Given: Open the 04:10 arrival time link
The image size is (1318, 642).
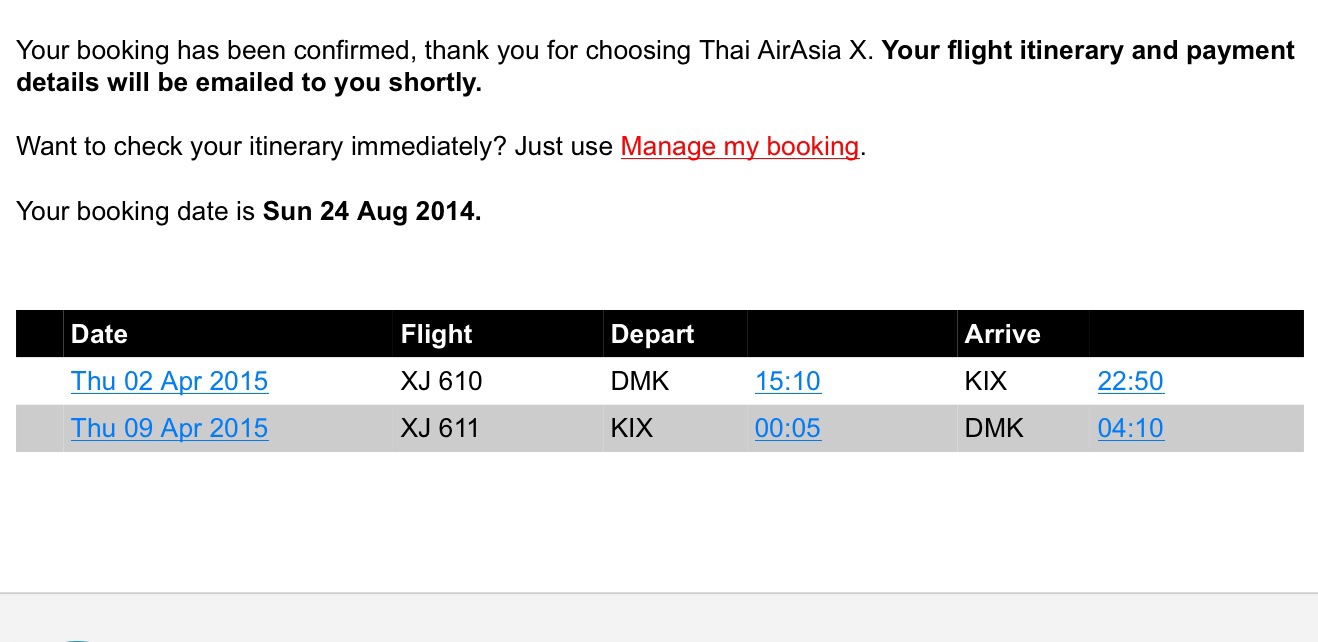Looking at the screenshot, I should (x=1130, y=428).
